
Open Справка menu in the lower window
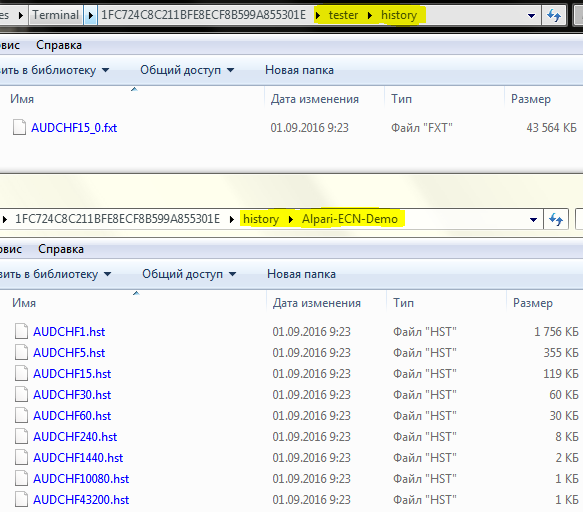click(61, 249)
